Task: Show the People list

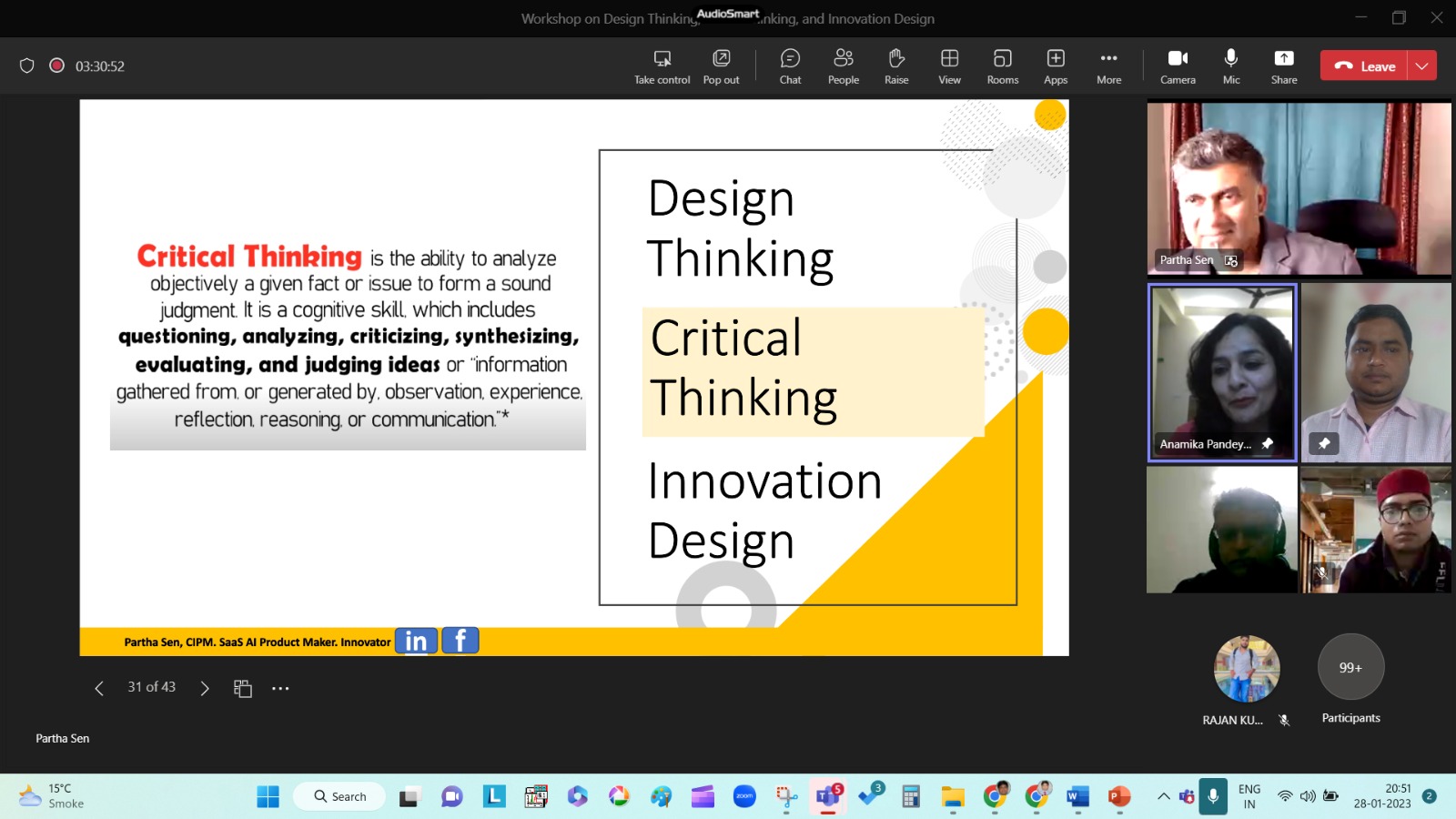Action: pos(843,66)
